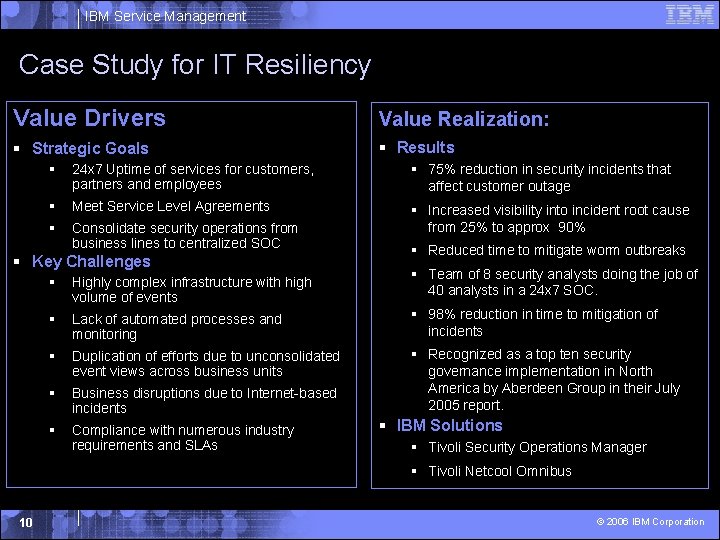
Task: Select 'Consolidate security operations' bullet text
Action: [185, 236]
